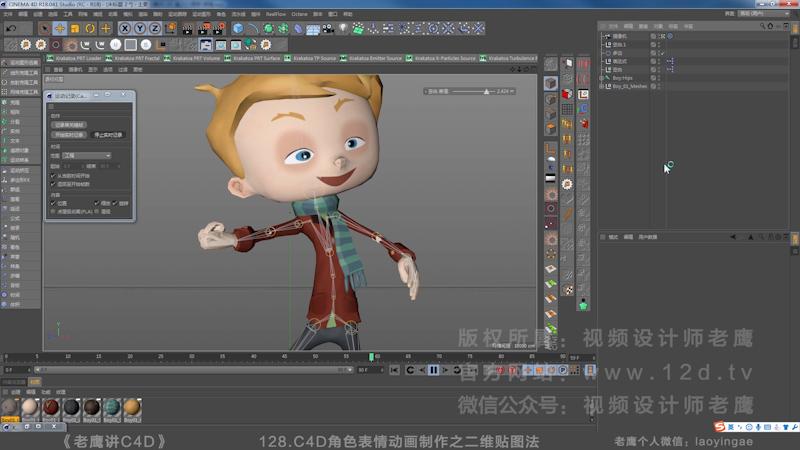Click the Undo arrow in the top toolbar
The width and height of the screenshot is (800, 450).
[11, 29]
